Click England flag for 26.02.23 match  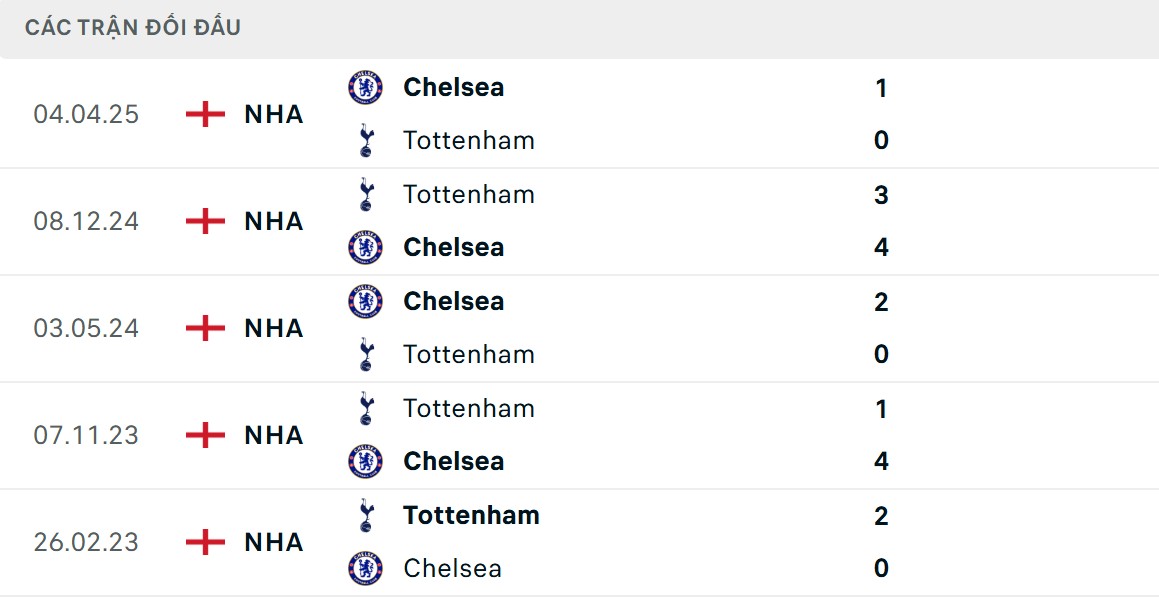(206, 542)
